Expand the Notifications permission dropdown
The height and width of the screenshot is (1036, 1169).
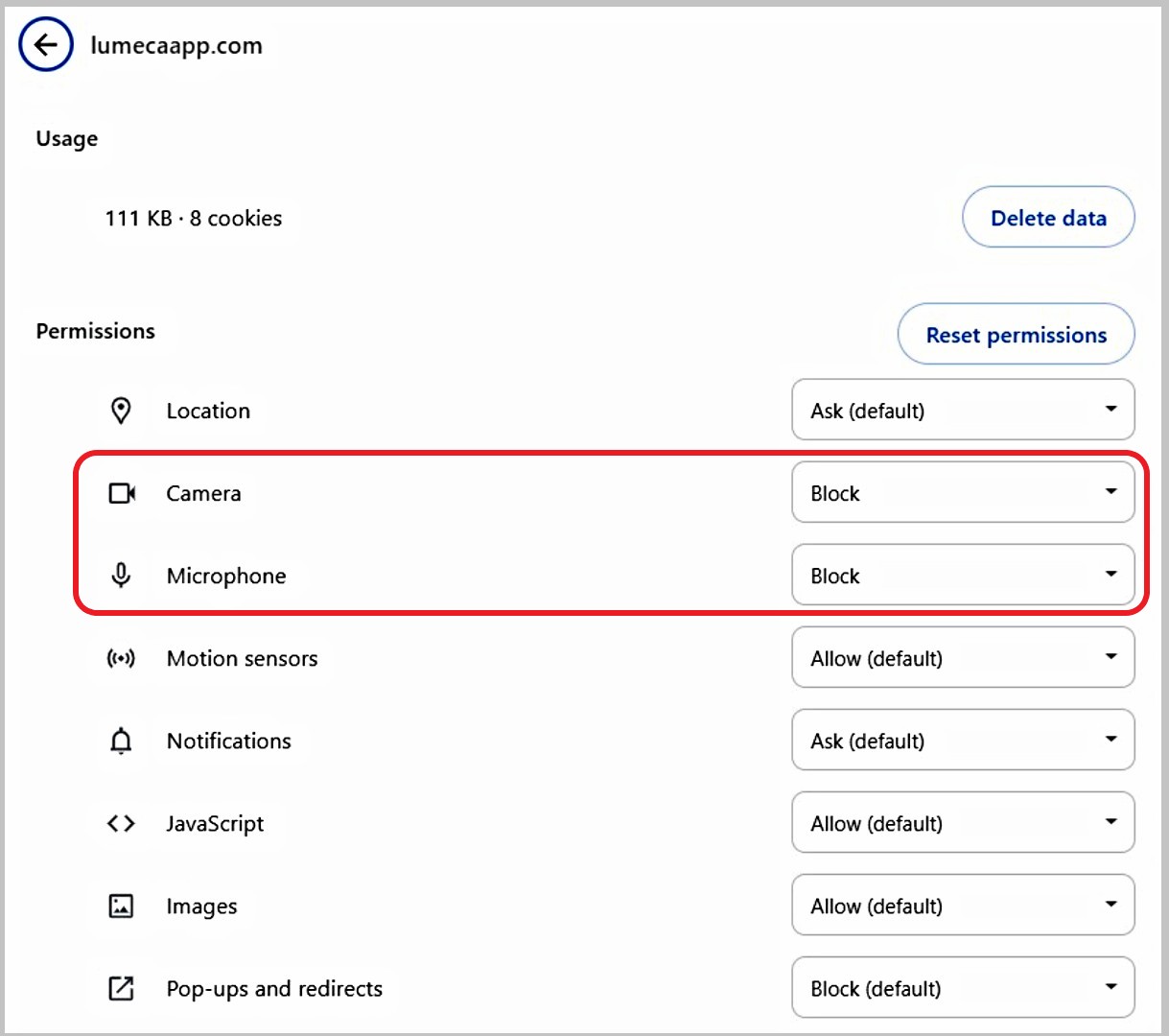click(x=962, y=741)
